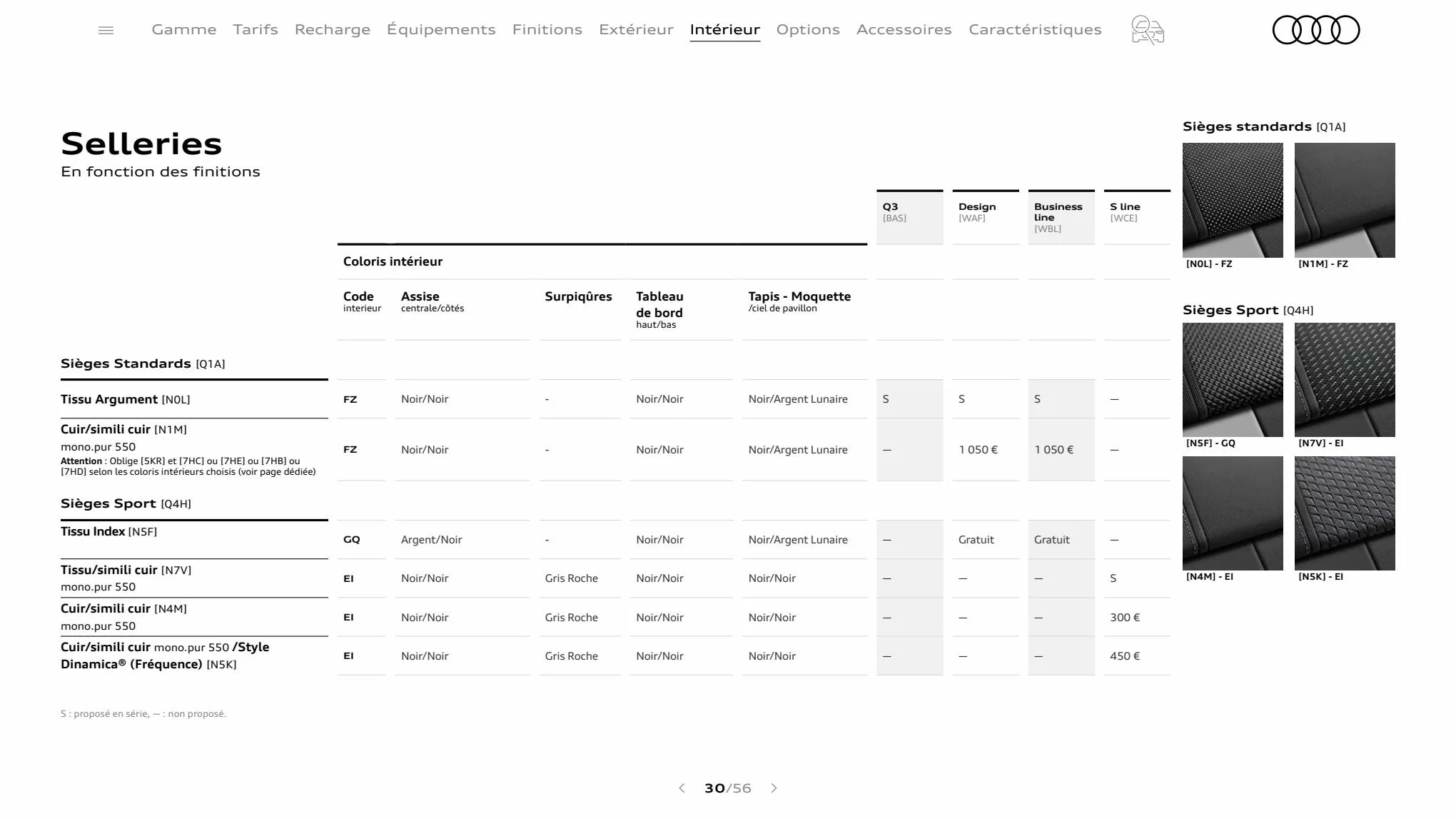Click the Q3 [BAS] column header

(x=910, y=217)
